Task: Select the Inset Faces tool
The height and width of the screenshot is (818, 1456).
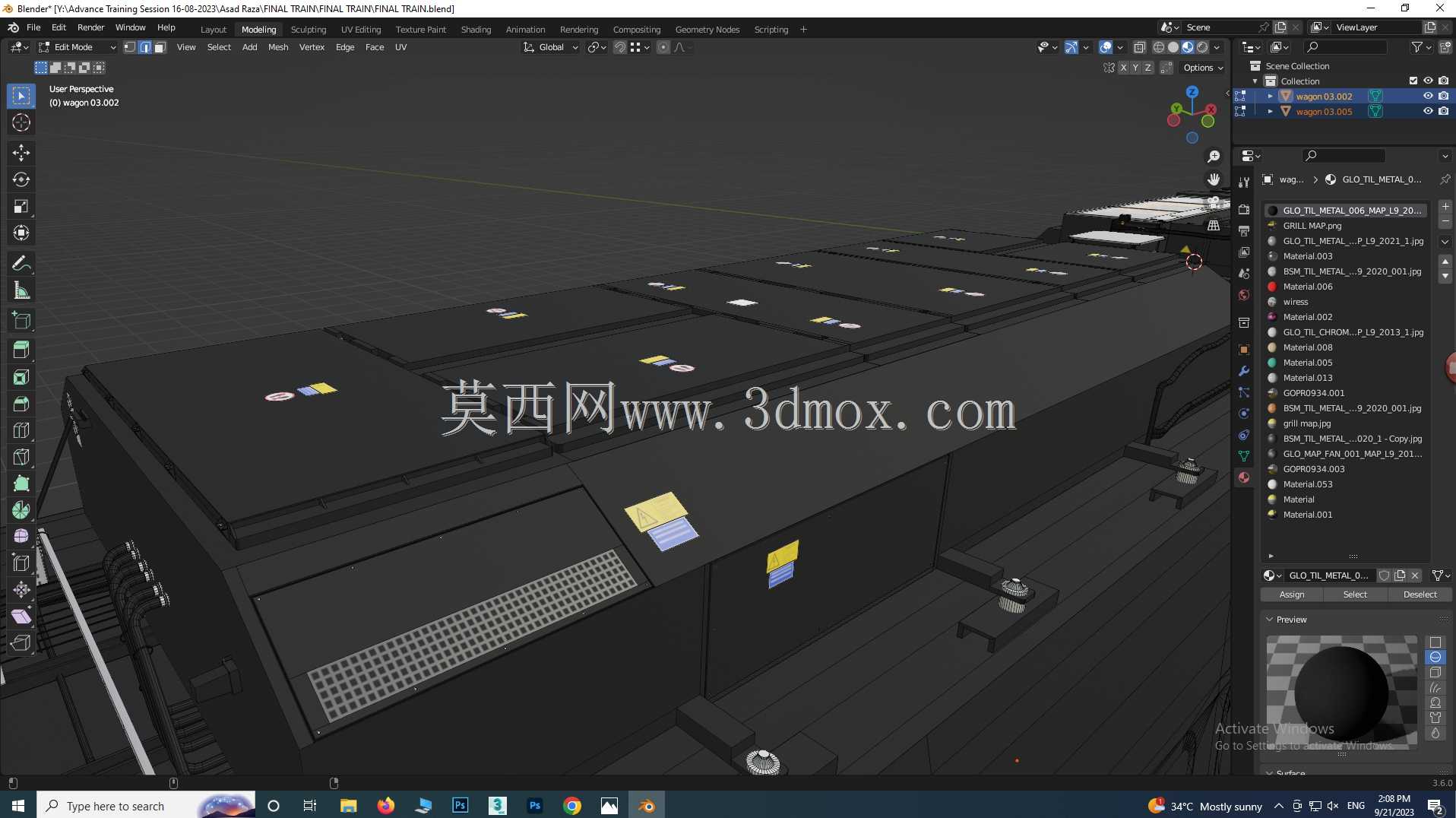Action: click(x=21, y=377)
